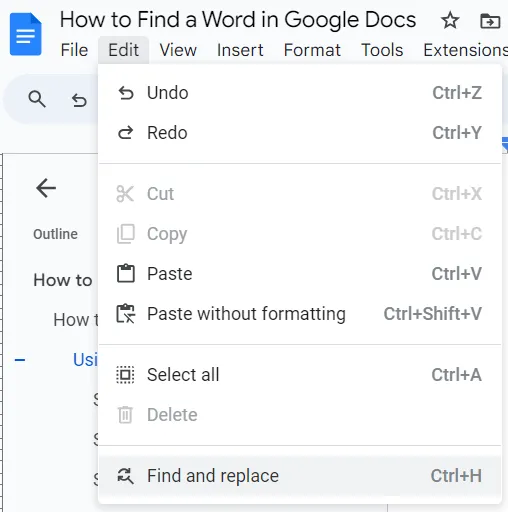
Task: Click the document title text
Action: (x=238, y=20)
